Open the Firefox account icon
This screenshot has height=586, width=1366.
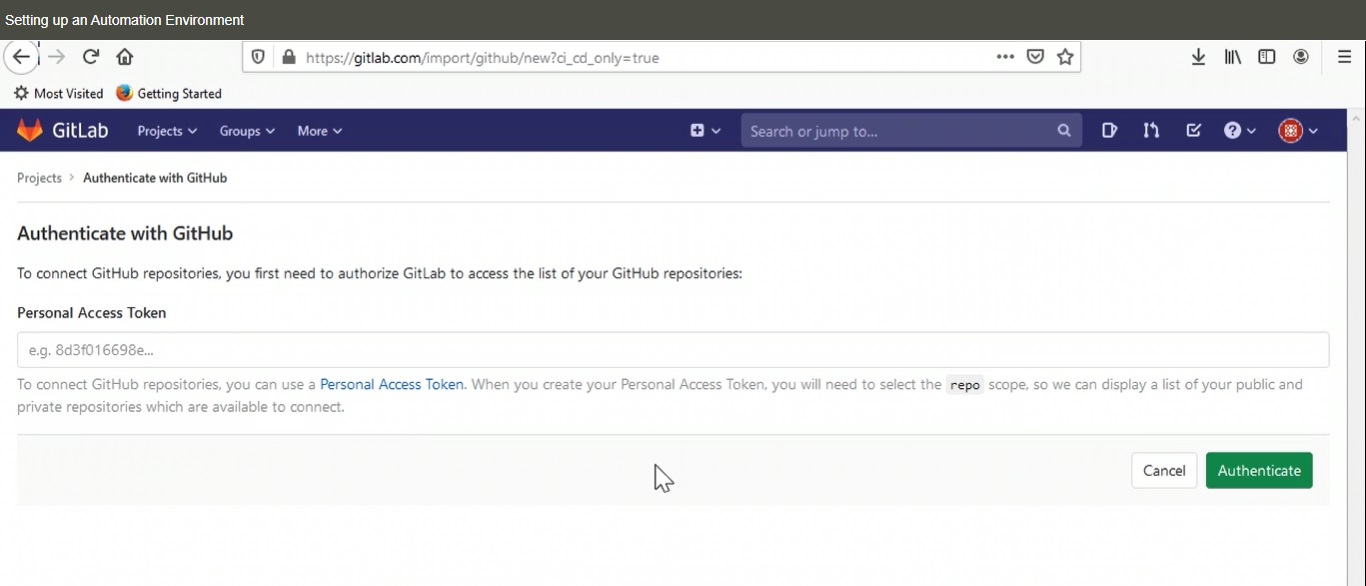click(1301, 57)
